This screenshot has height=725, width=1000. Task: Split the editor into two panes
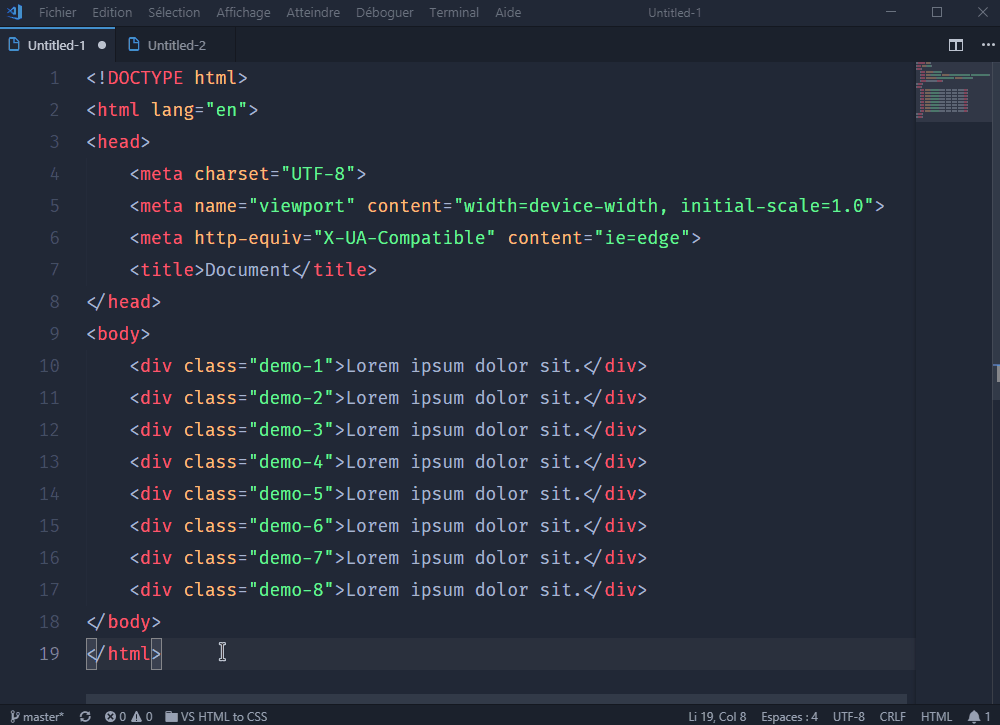pos(955,45)
